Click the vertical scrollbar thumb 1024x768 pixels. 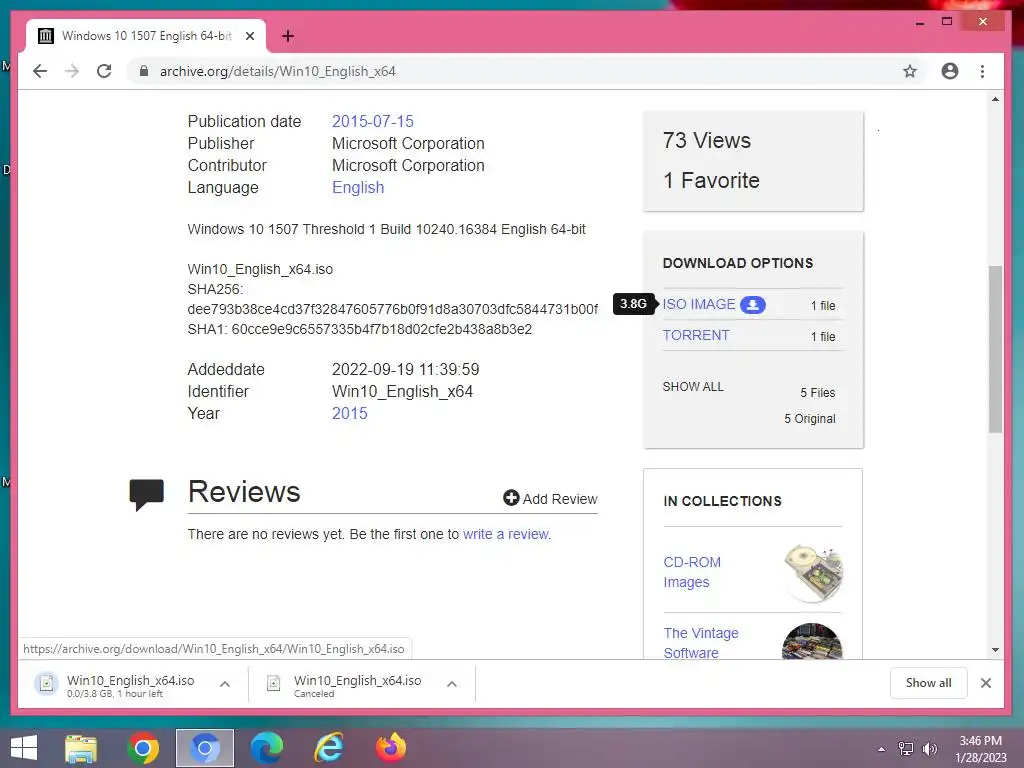(995, 349)
